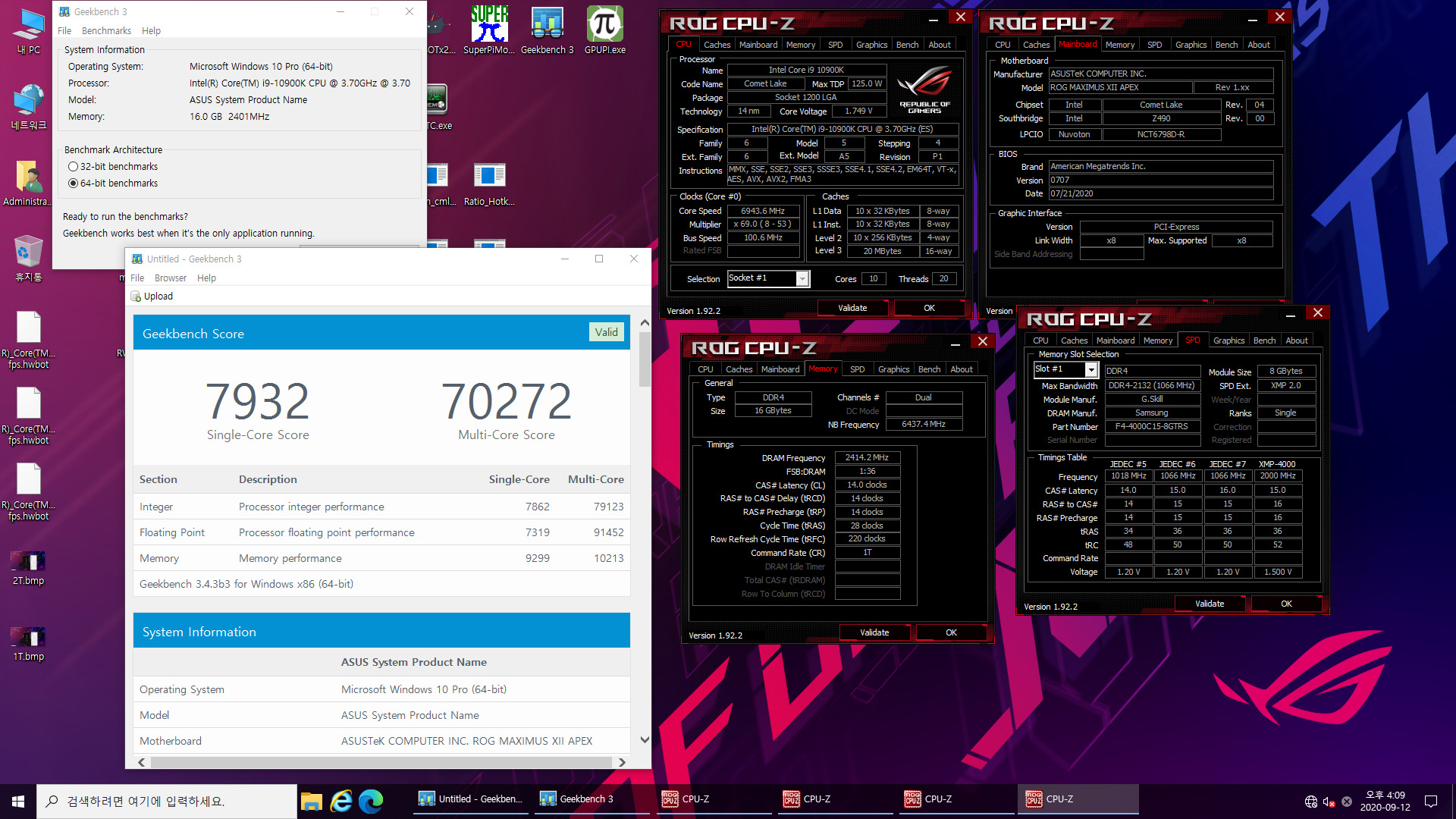
Task: Open the Ratio_Hotk desktop file icon
Action: coord(489,184)
